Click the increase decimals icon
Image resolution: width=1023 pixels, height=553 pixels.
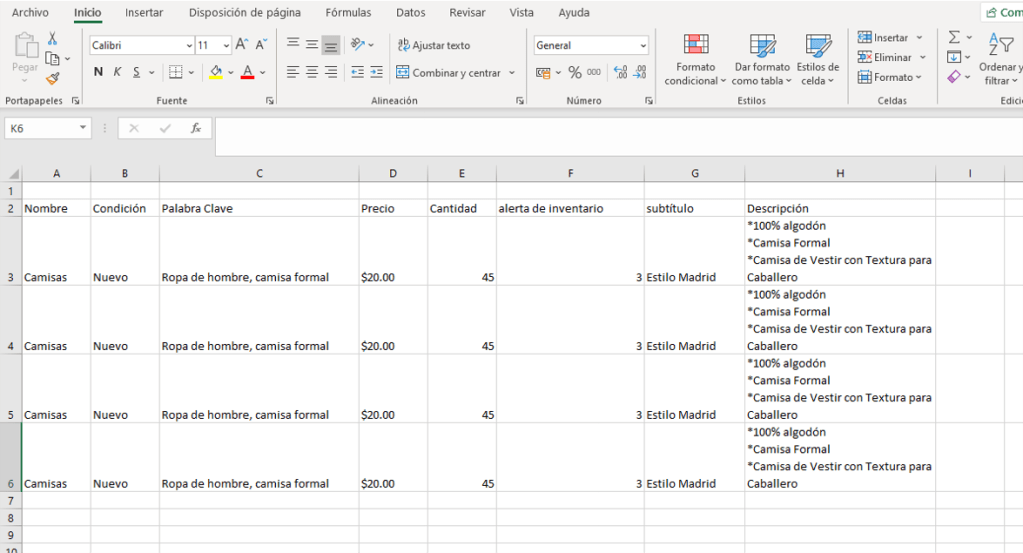(x=619, y=72)
